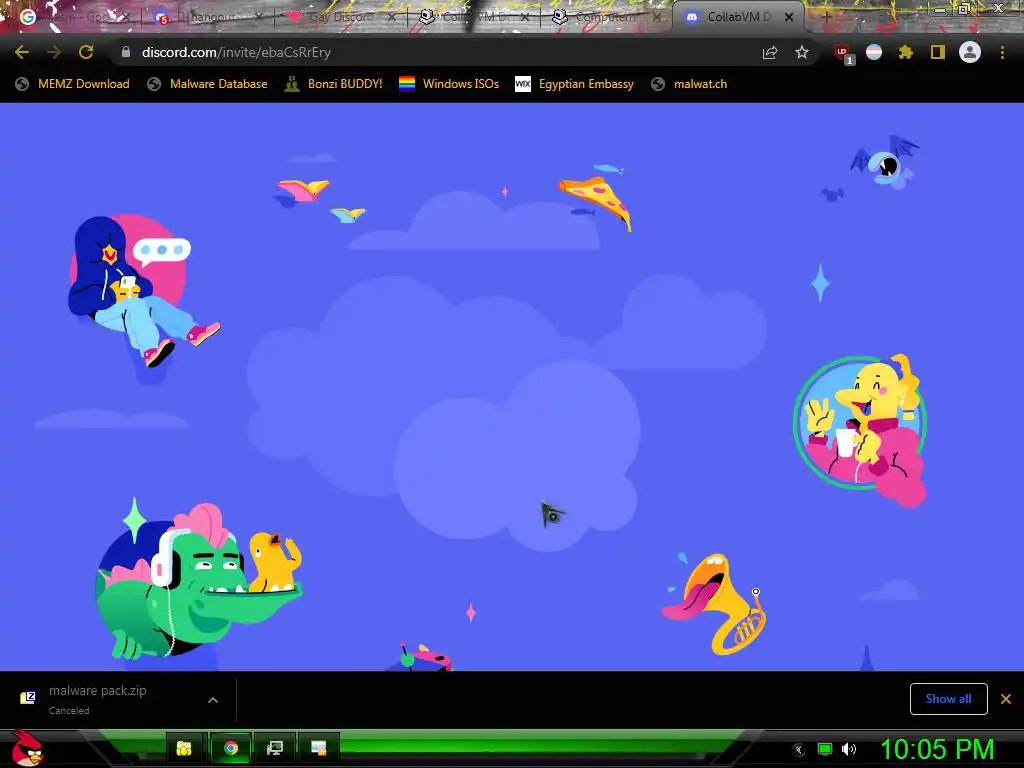Open the computer monitor taskbar app

(275, 748)
